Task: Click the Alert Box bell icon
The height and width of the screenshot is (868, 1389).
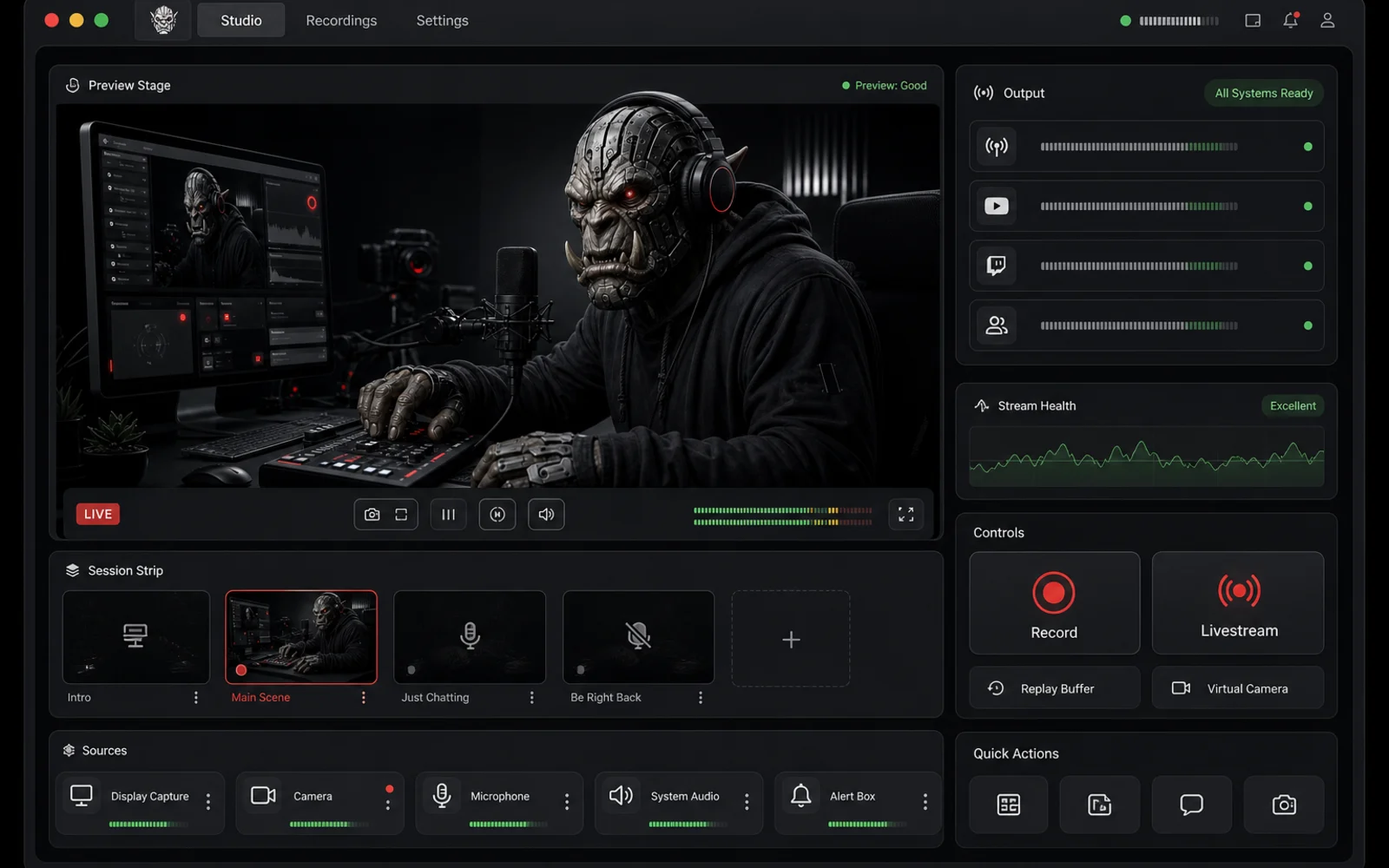Action: click(x=801, y=795)
